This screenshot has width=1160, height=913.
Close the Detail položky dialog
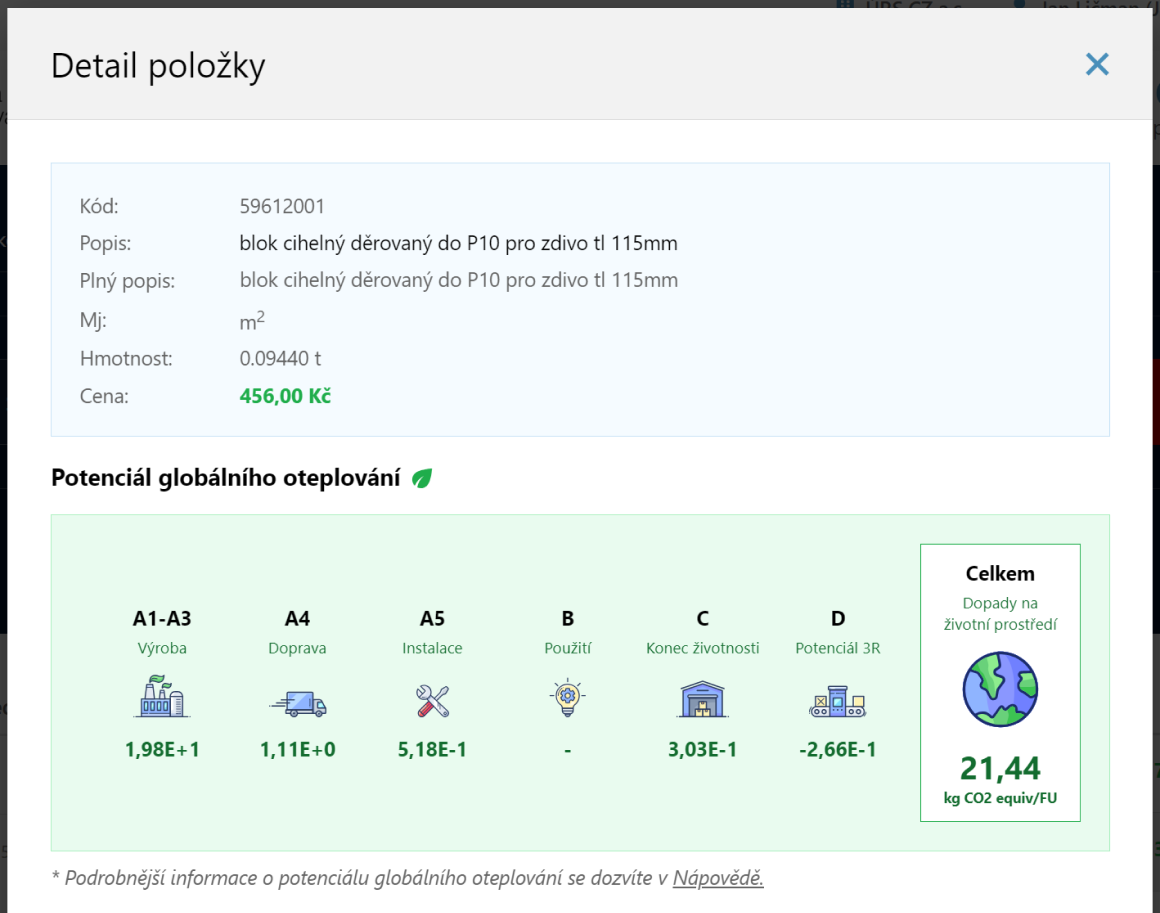coord(1097,65)
